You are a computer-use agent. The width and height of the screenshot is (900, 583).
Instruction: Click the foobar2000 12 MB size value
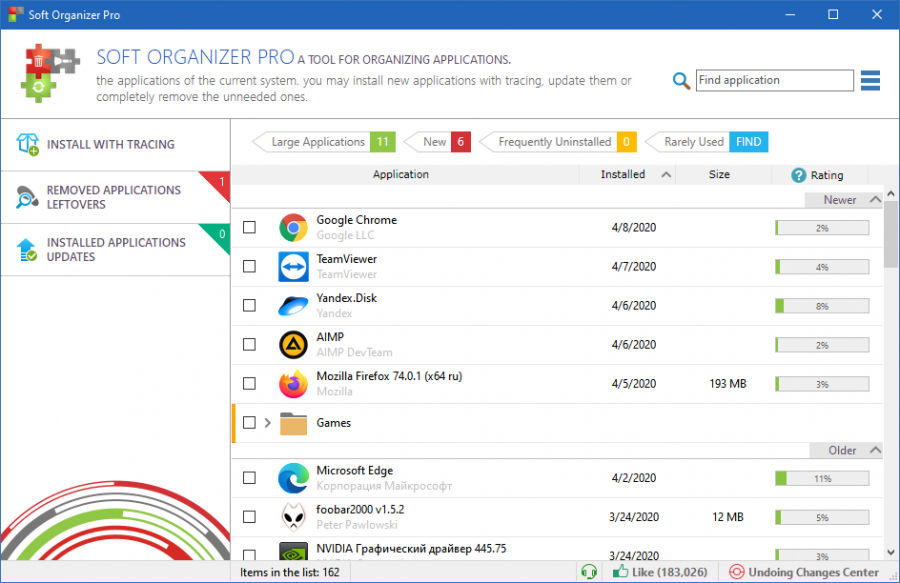click(x=728, y=517)
